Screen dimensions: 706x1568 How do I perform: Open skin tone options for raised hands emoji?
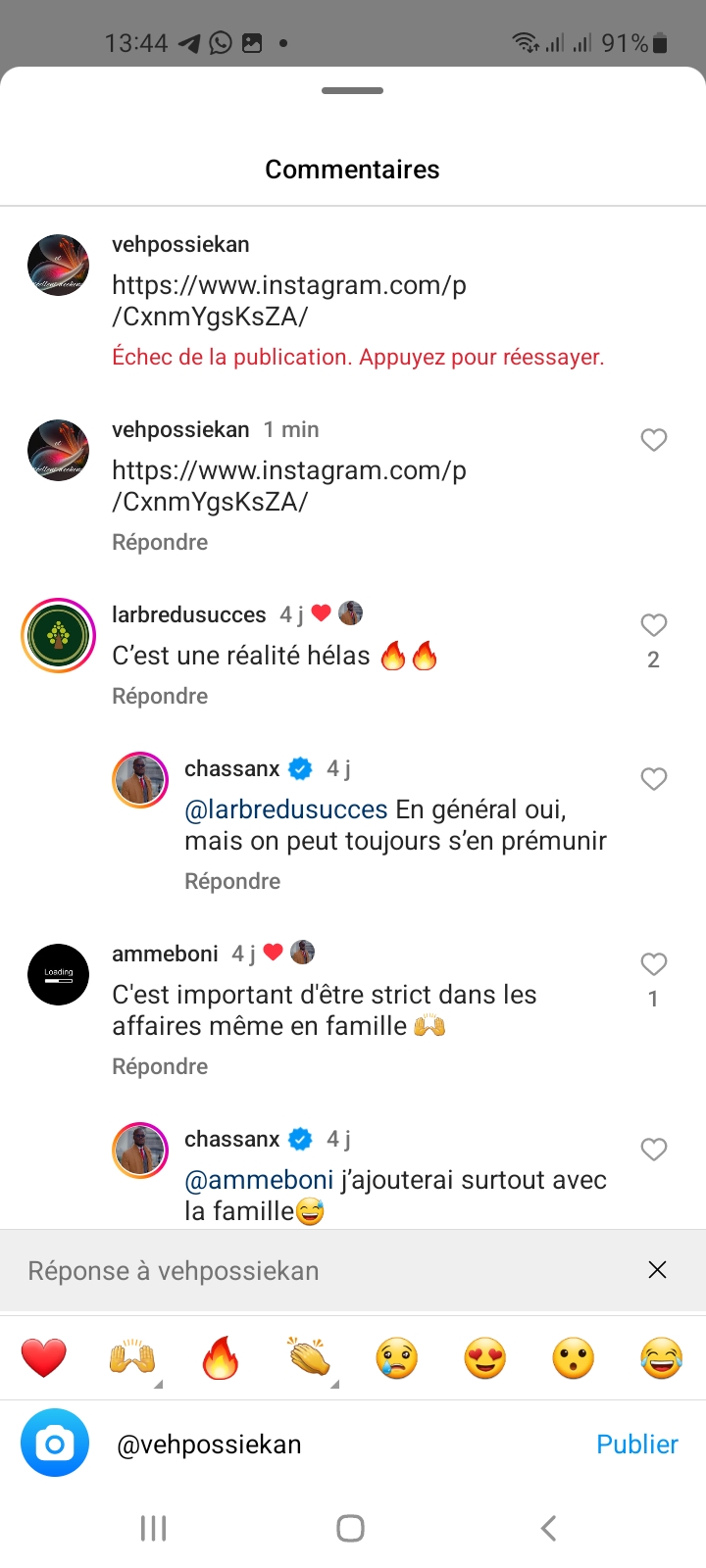click(134, 1359)
